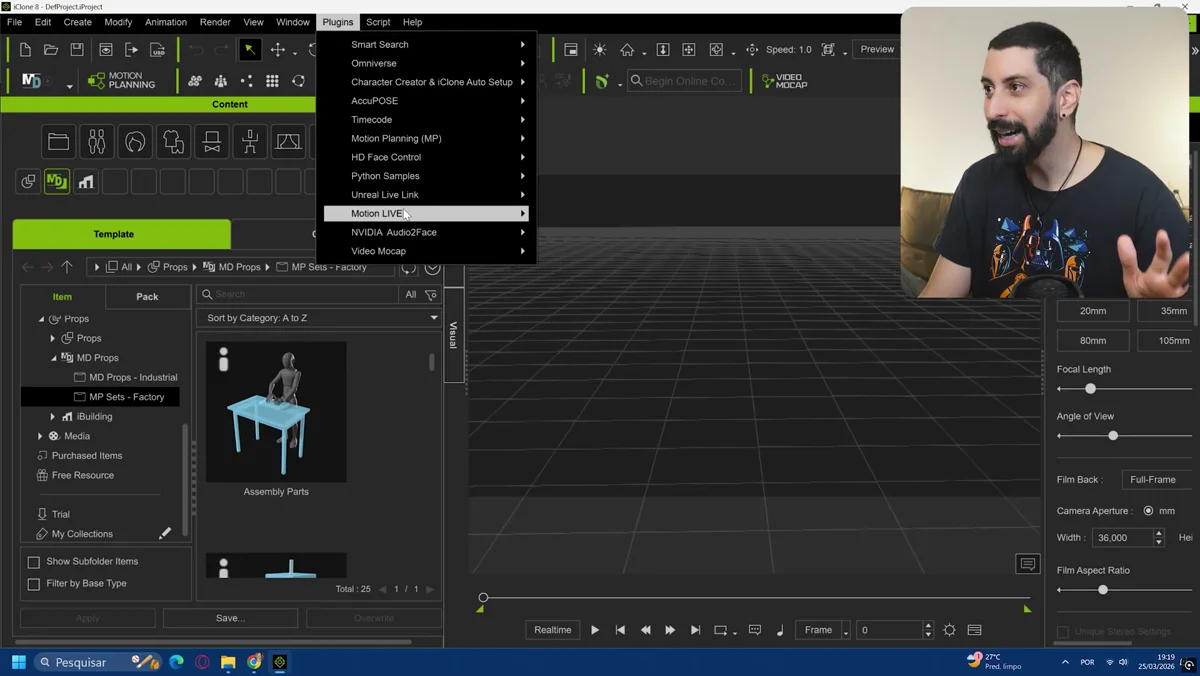Select the character actor icon in Content
The image size is (1200, 676).
(x=96, y=141)
